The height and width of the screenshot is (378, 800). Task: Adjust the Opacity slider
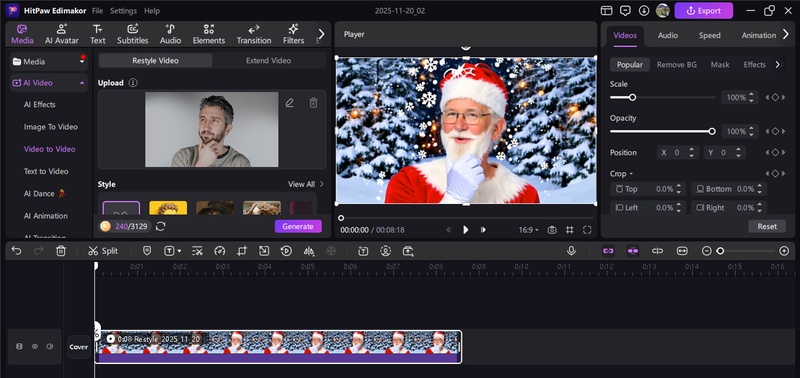coord(662,132)
